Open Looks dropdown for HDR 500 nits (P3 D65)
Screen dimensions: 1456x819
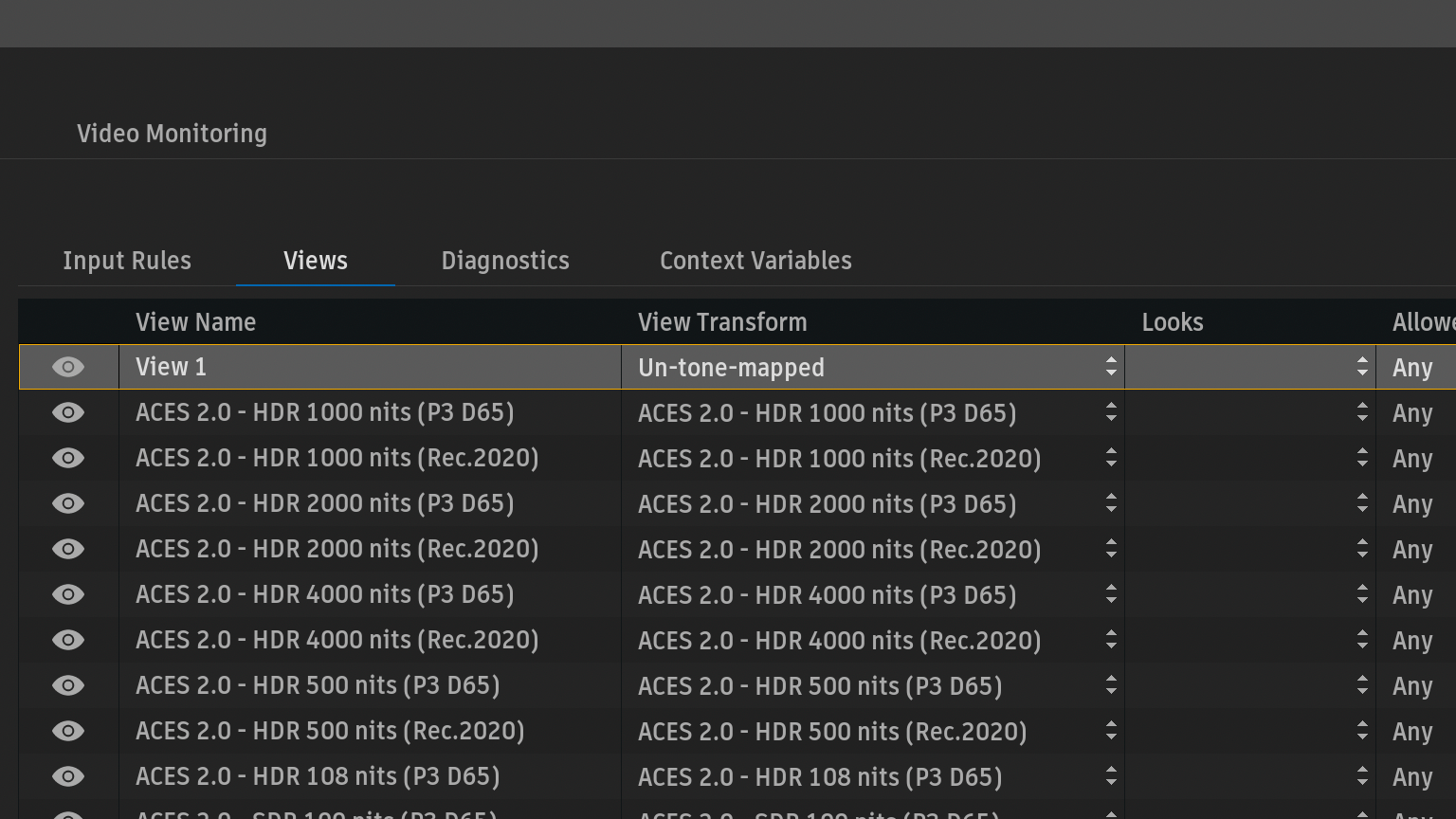point(1249,686)
